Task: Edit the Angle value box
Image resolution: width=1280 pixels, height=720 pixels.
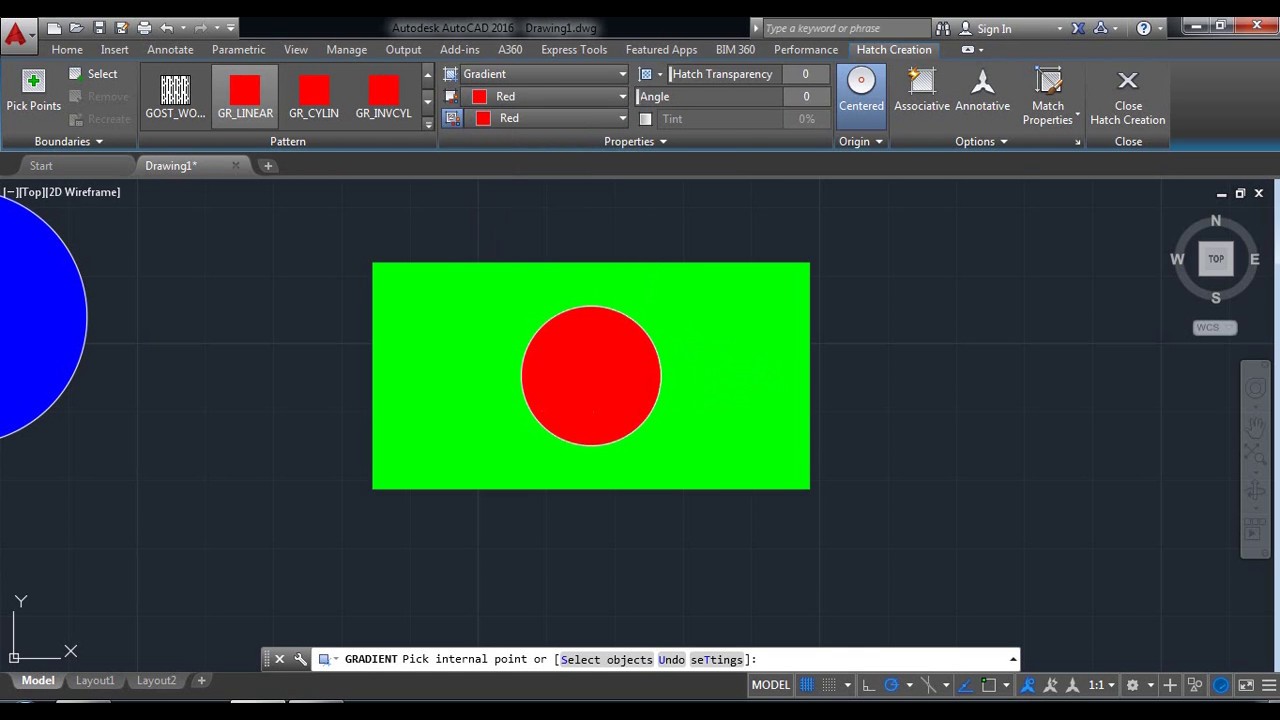Action: coord(806,97)
